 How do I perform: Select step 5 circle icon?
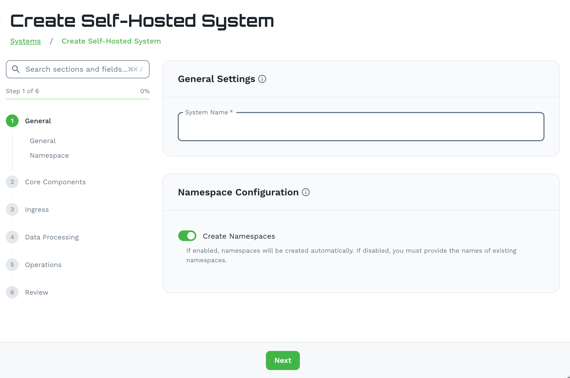tap(12, 265)
